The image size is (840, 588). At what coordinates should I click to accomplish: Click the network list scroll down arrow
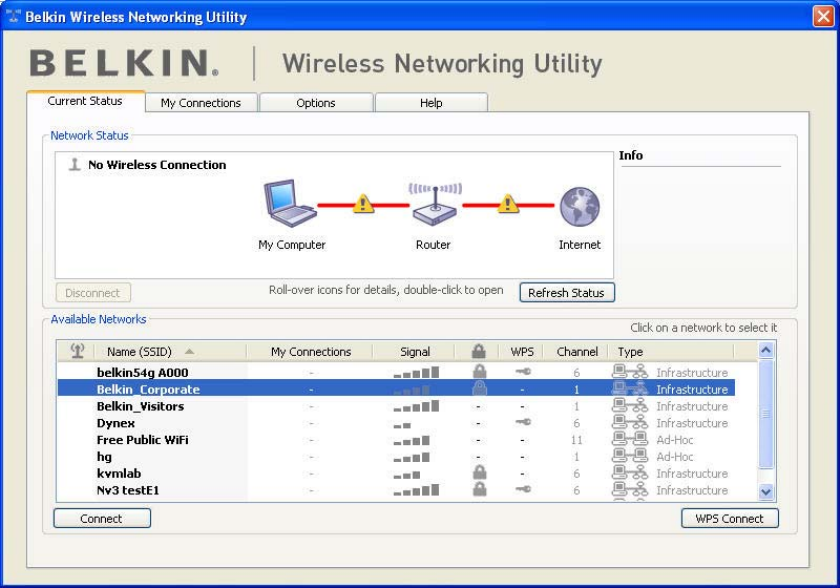tap(766, 492)
